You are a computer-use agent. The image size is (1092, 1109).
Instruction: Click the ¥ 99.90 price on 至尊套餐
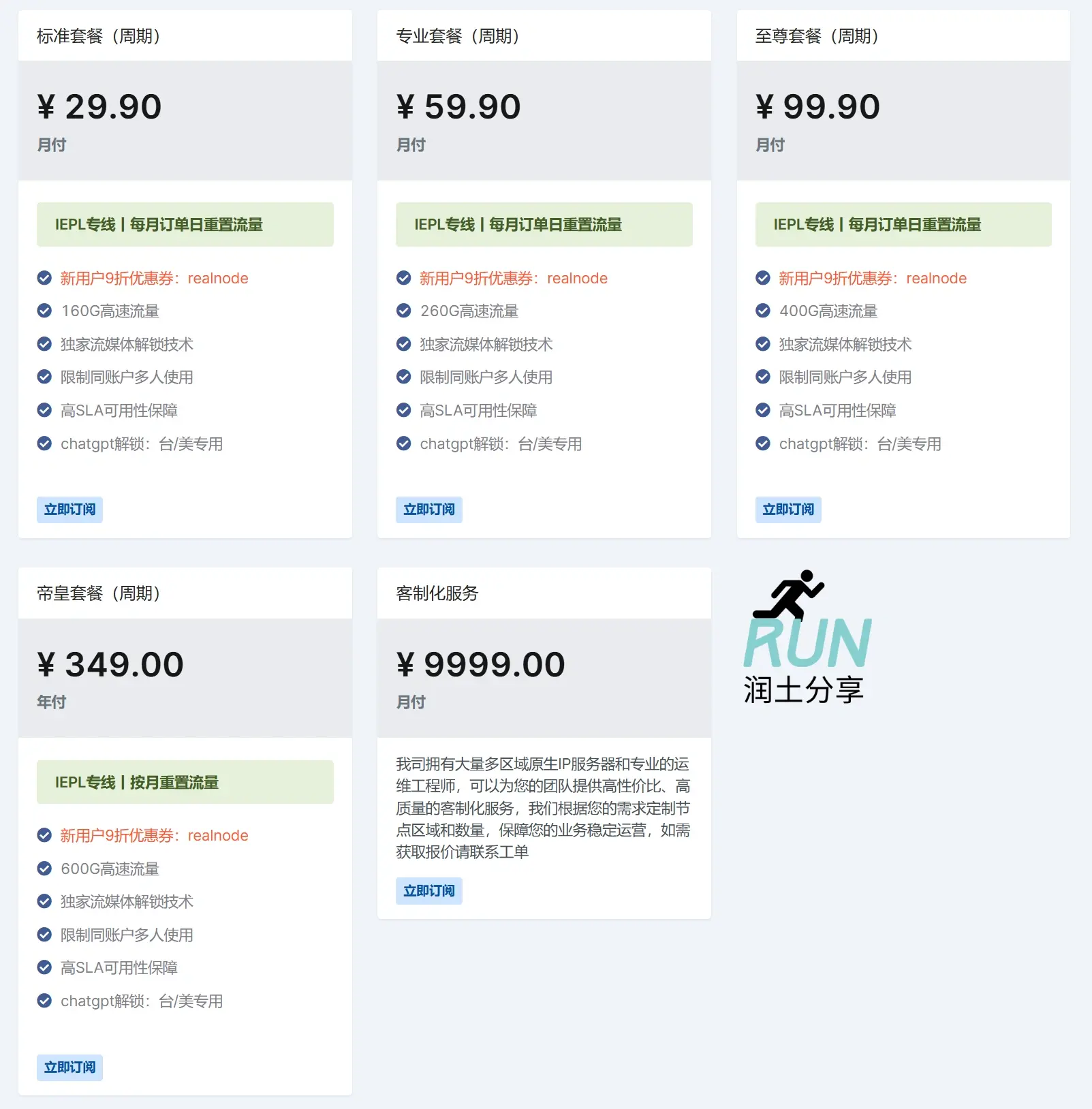(x=817, y=106)
